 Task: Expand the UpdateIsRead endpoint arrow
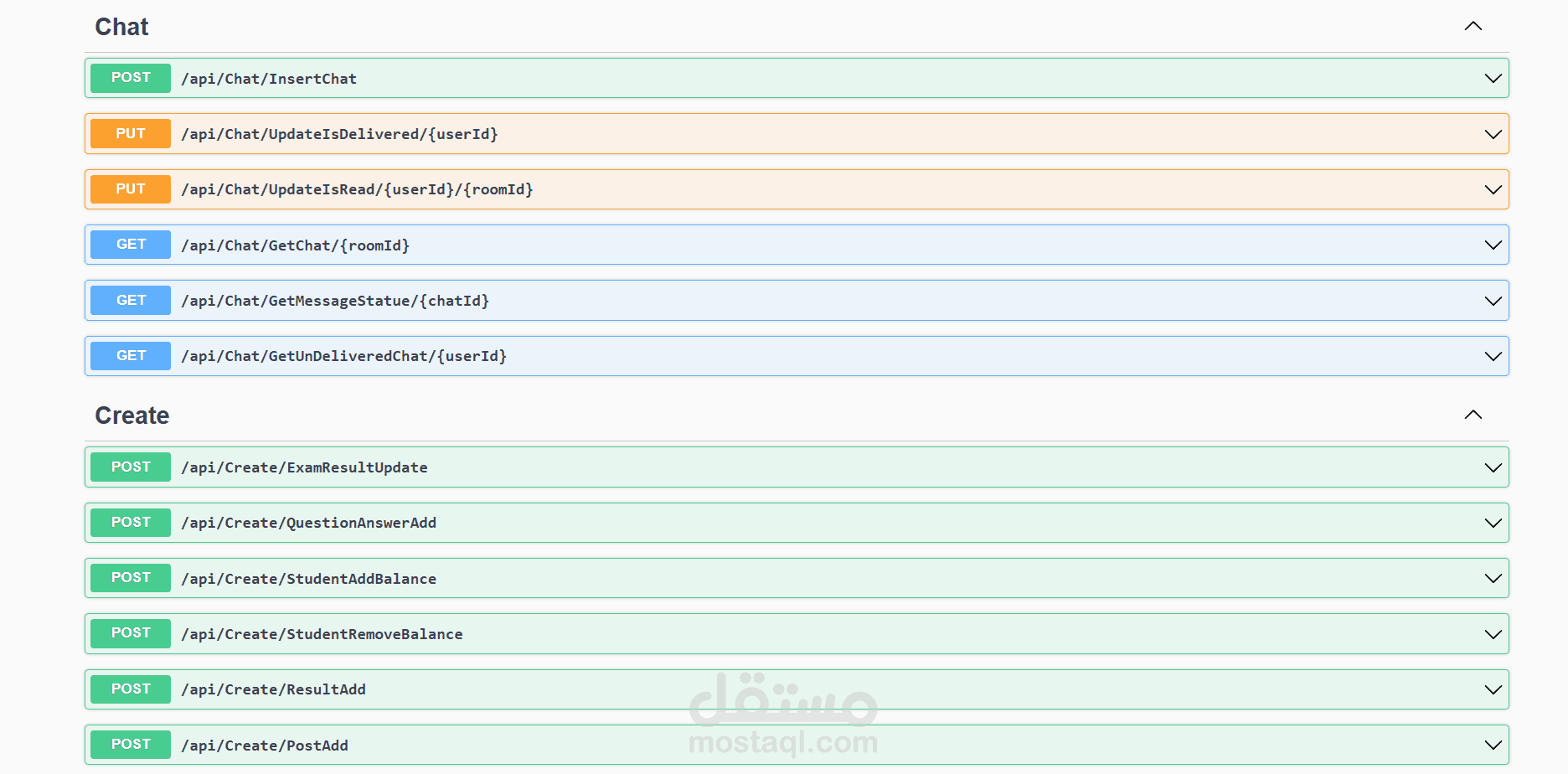[1493, 189]
